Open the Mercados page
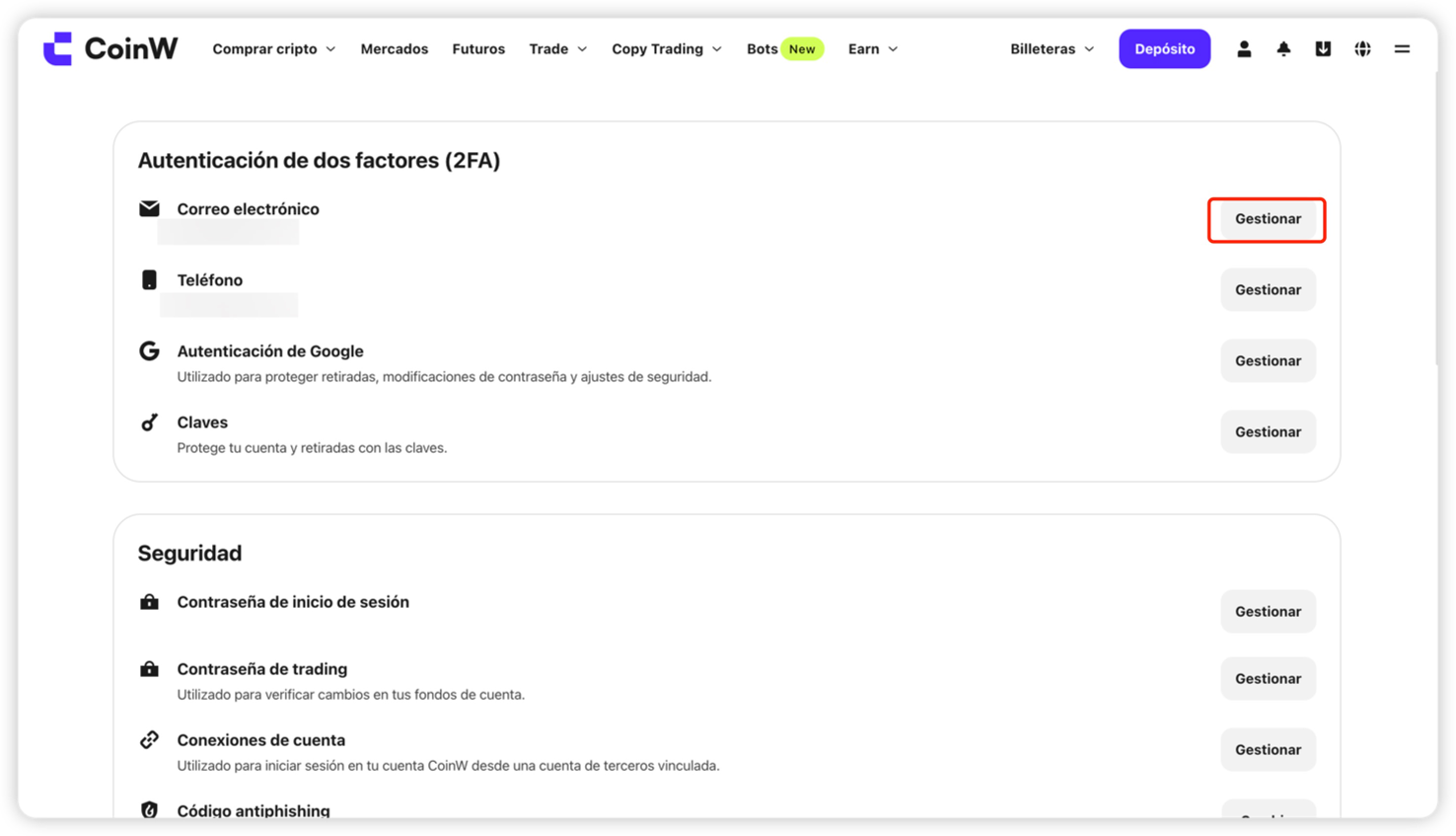The image size is (1456, 836). [395, 48]
